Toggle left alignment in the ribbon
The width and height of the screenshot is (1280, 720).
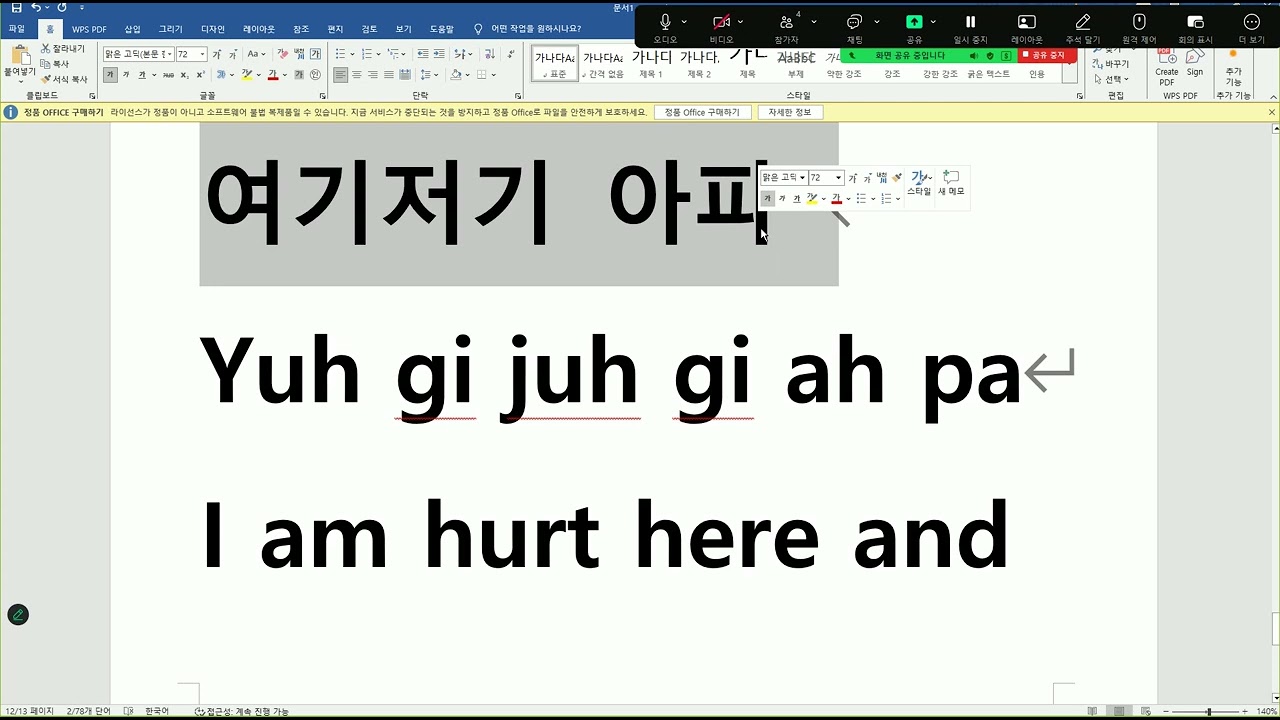point(341,75)
